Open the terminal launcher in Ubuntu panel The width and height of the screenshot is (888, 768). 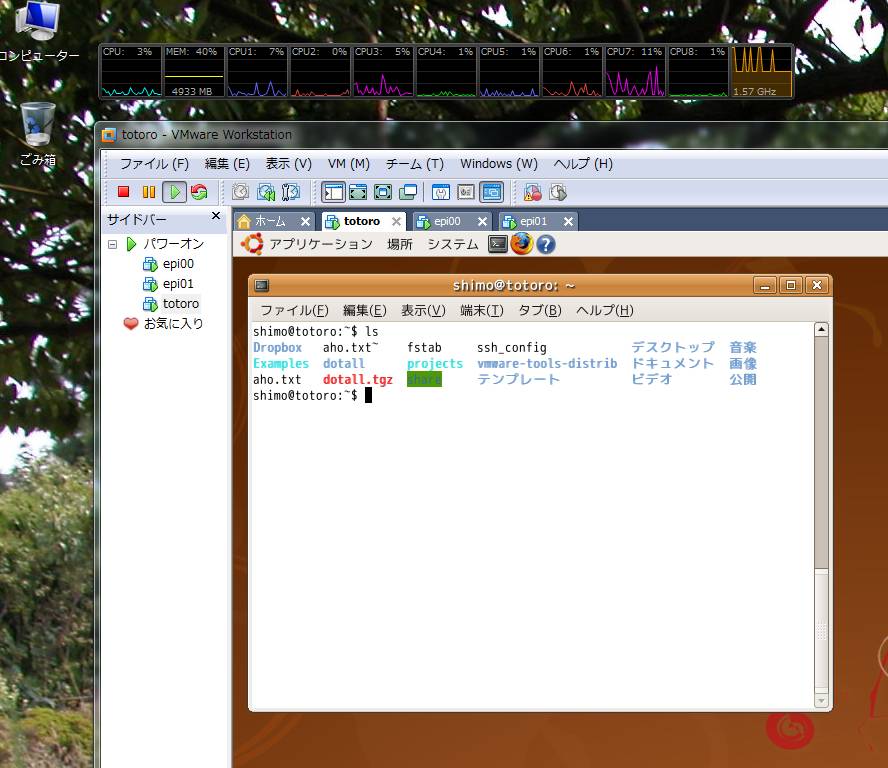497,244
